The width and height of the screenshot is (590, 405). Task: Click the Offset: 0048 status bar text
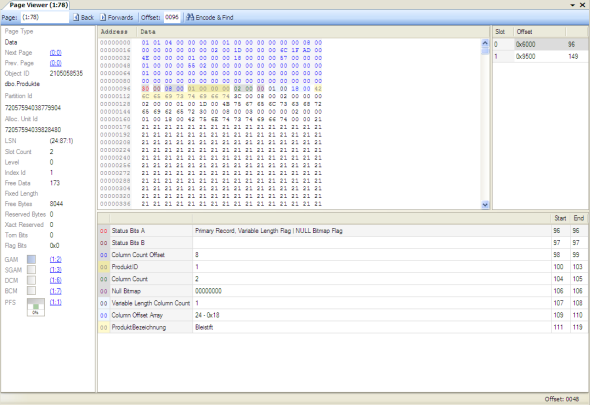tap(562, 399)
